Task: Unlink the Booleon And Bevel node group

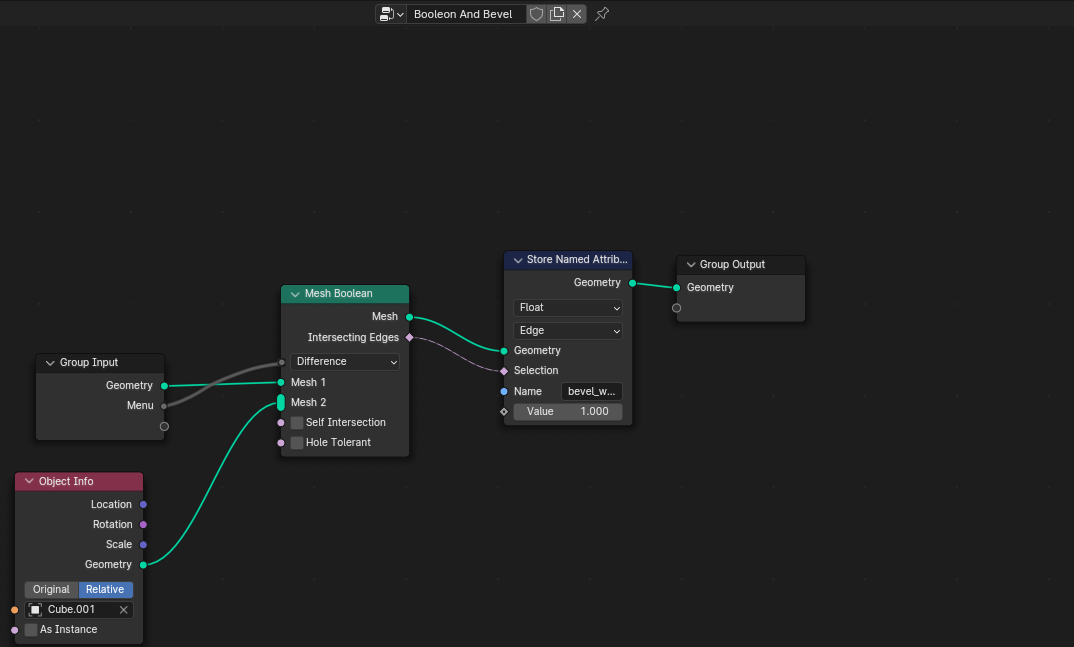Action: click(x=577, y=14)
